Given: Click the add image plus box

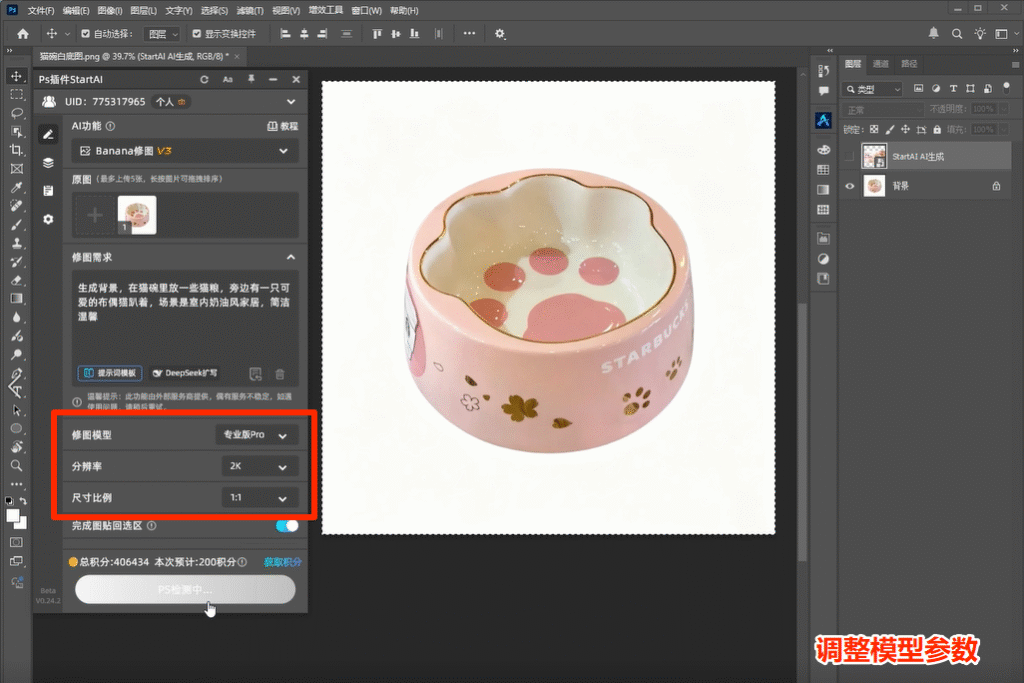Looking at the screenshot, I should tap(95, 215).
